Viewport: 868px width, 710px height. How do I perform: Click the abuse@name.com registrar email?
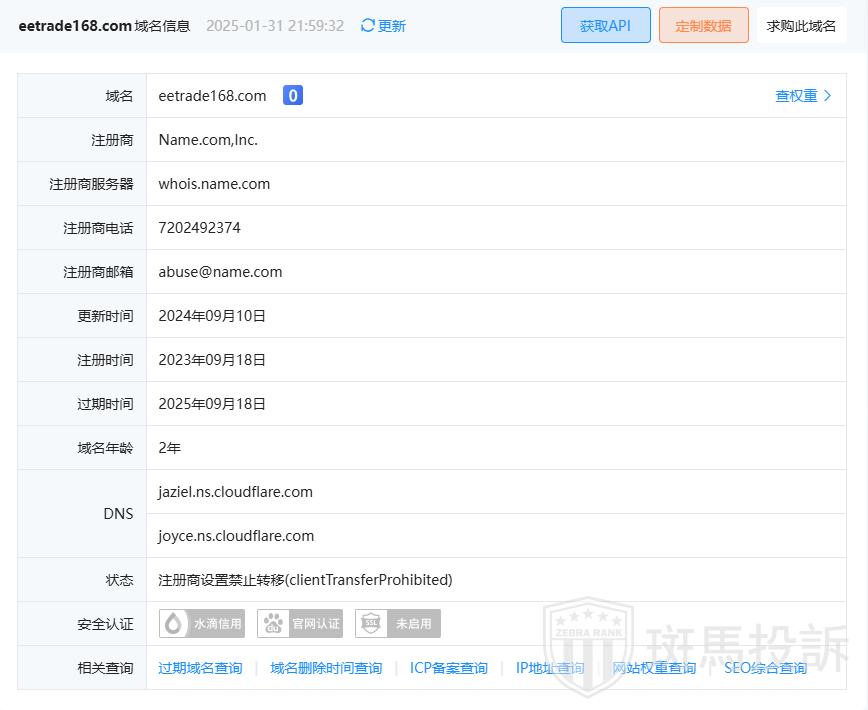[220, 272]
